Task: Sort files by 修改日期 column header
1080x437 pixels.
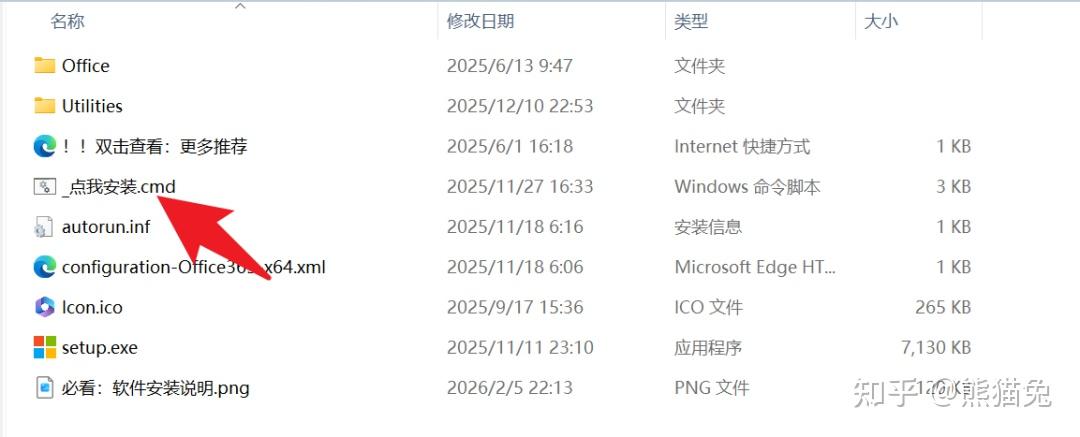Action: point(480,21)
